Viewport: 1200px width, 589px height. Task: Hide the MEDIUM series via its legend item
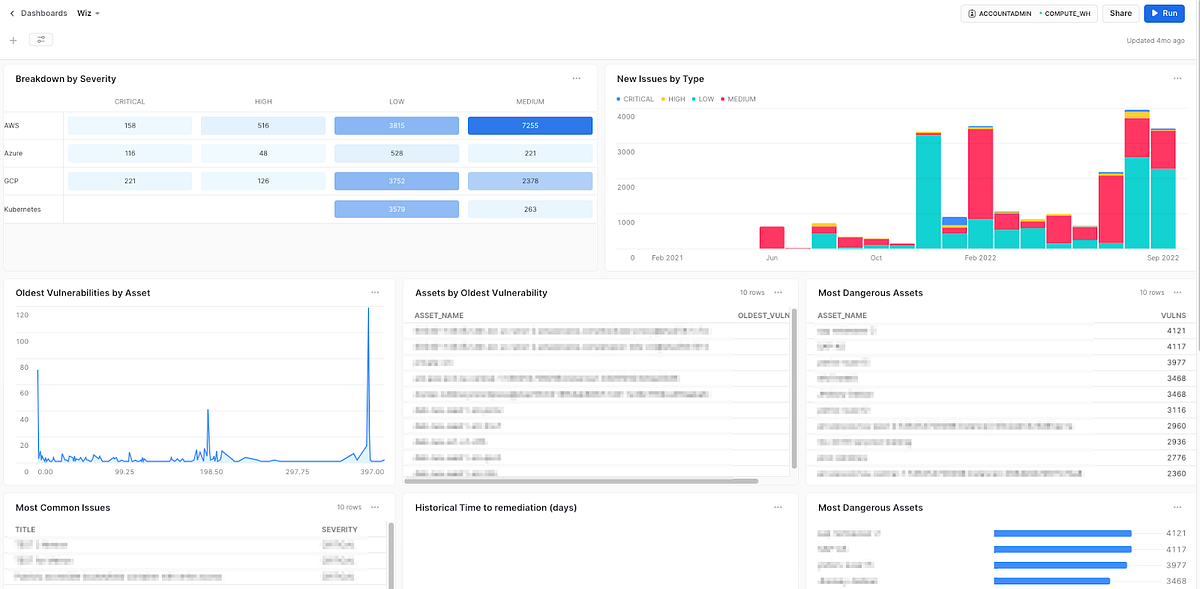click(739, 100)
